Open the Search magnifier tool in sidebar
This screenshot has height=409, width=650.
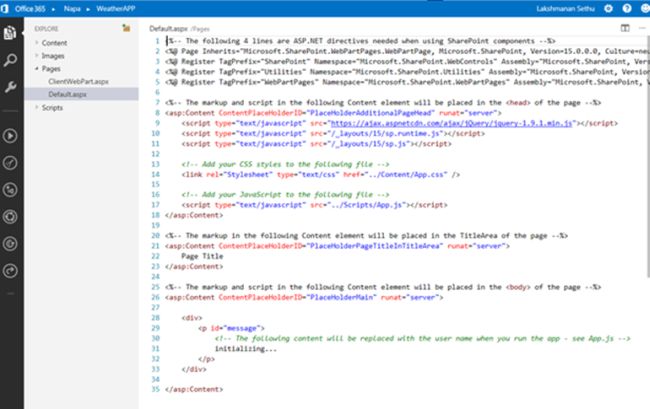pos(10,61)
